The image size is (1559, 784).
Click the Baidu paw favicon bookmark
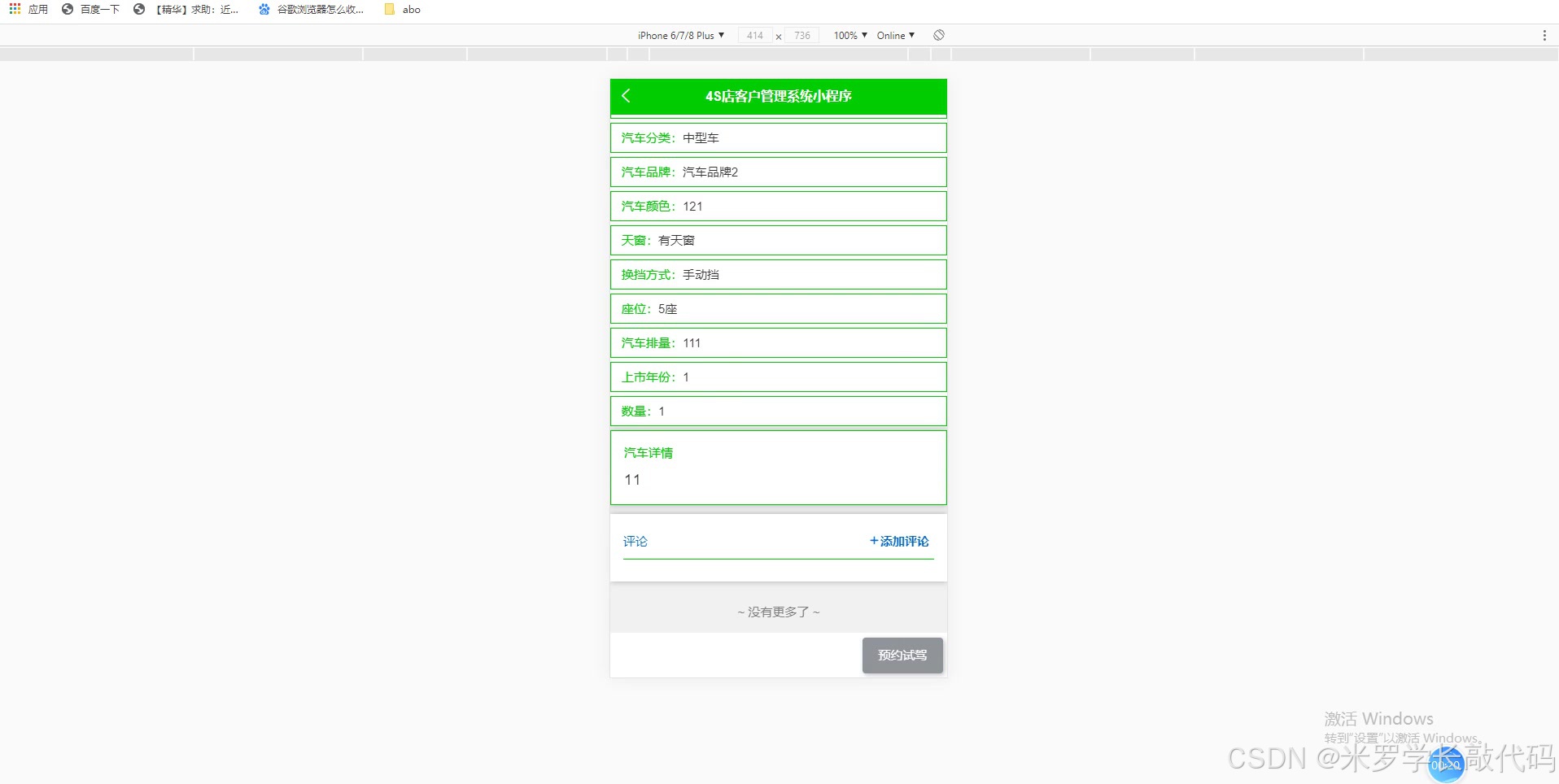tap(263, 9)
